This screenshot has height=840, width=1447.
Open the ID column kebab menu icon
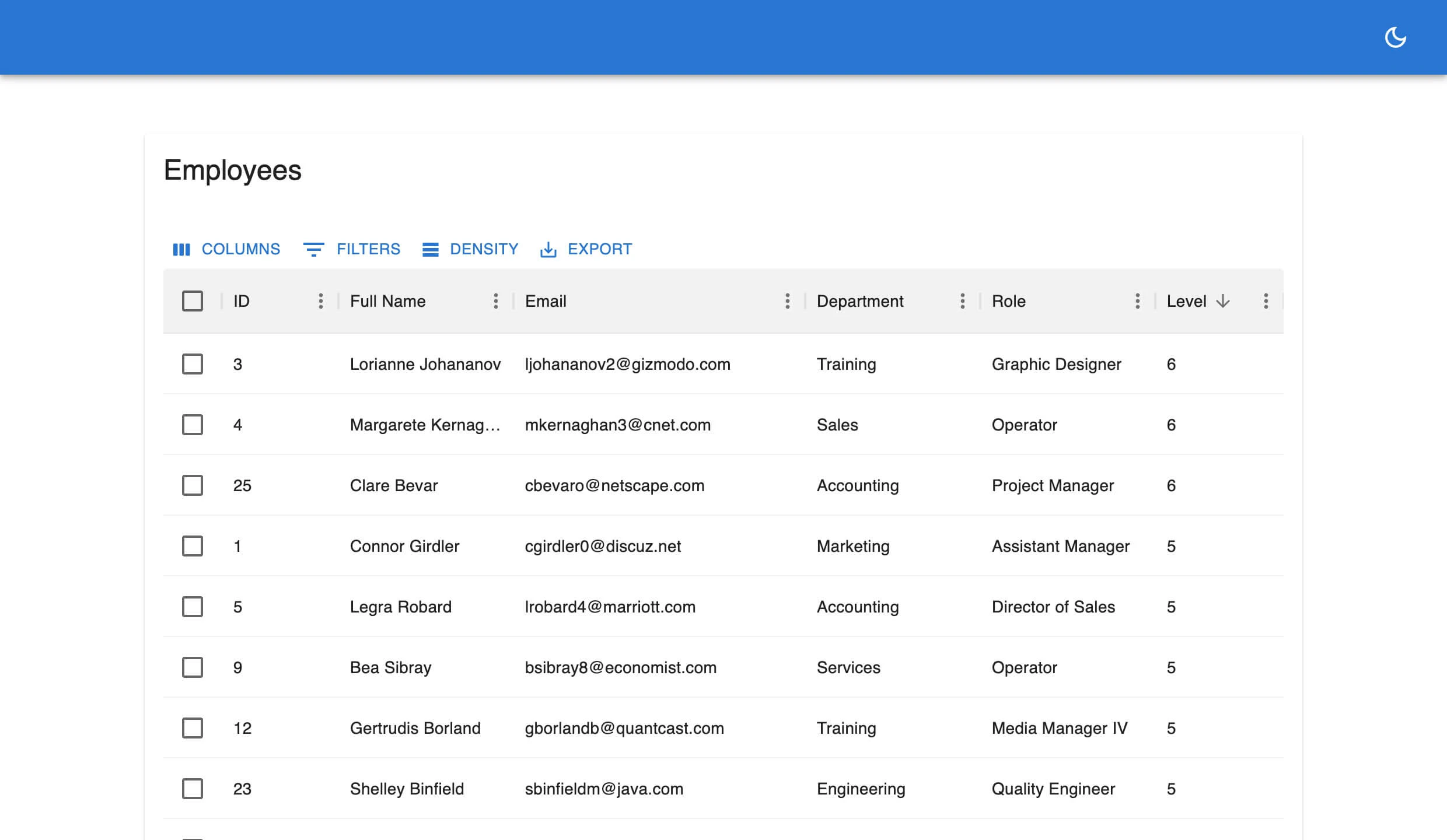(x=321, y=301)
